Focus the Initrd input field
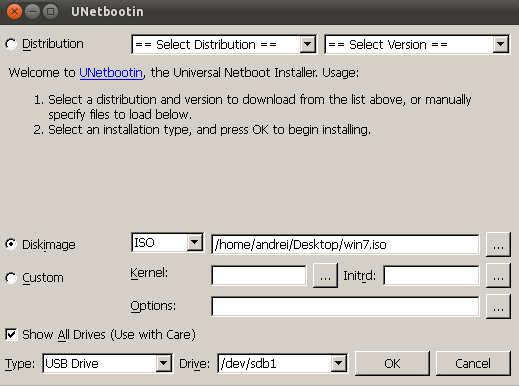Viewport: 519px width, 386px height. [x=431, y=275]
